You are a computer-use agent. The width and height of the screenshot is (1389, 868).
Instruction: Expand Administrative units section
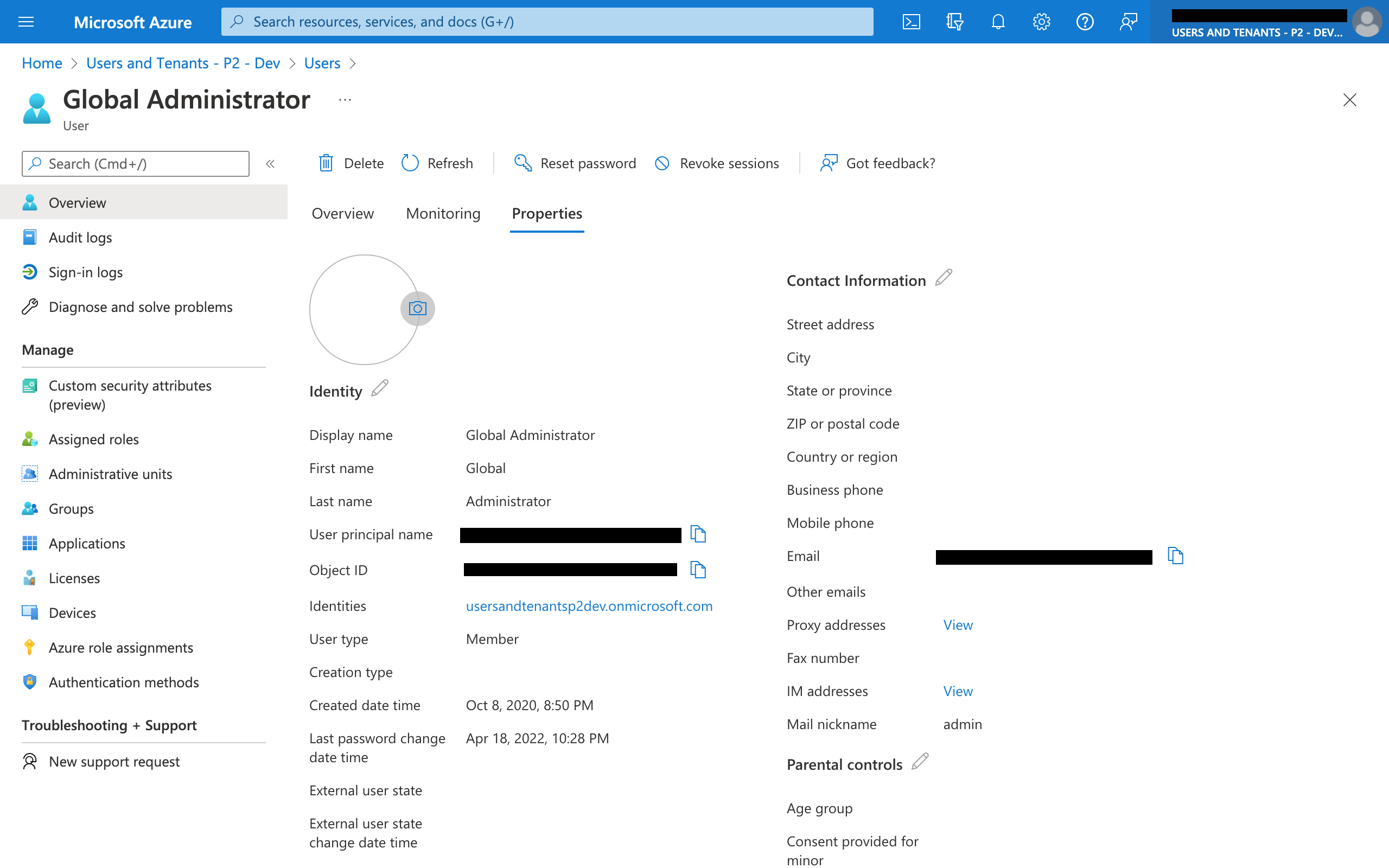click(x=110, y=473)
